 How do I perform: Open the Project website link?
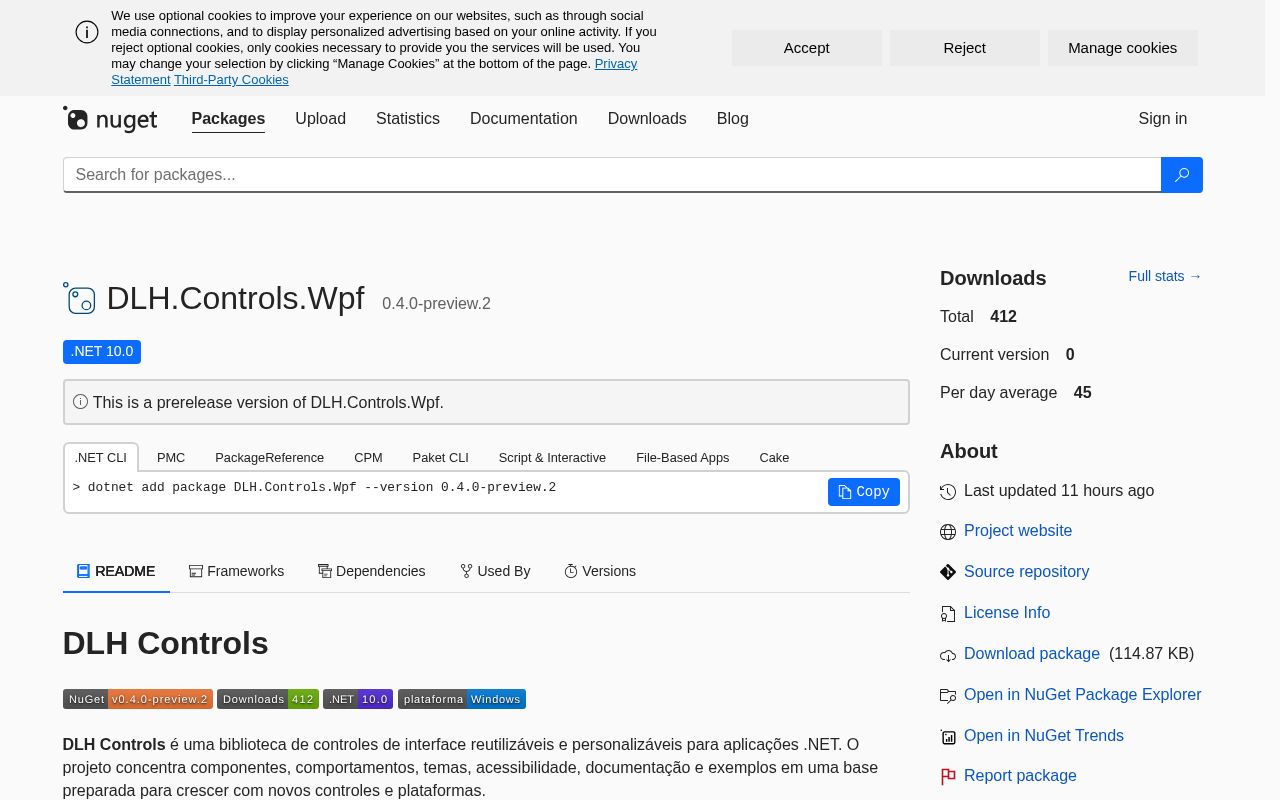1018,531
